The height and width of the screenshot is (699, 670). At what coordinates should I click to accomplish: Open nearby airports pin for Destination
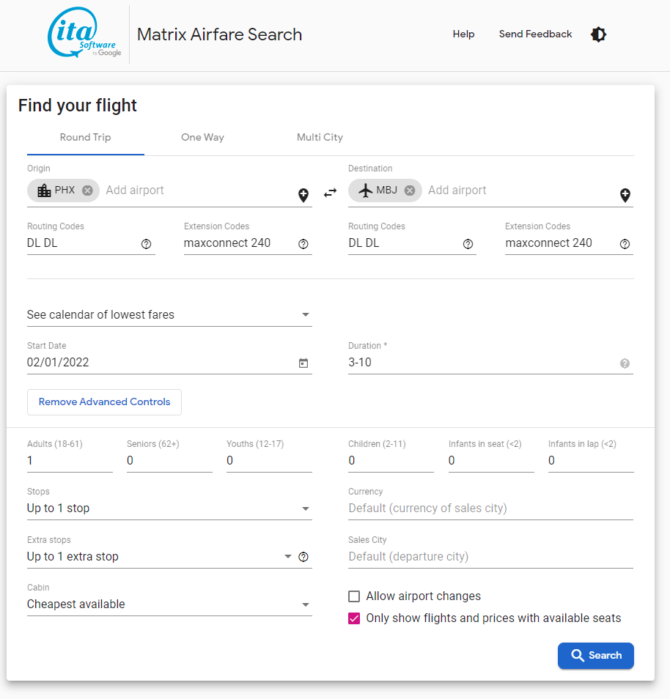pos(625,195)
